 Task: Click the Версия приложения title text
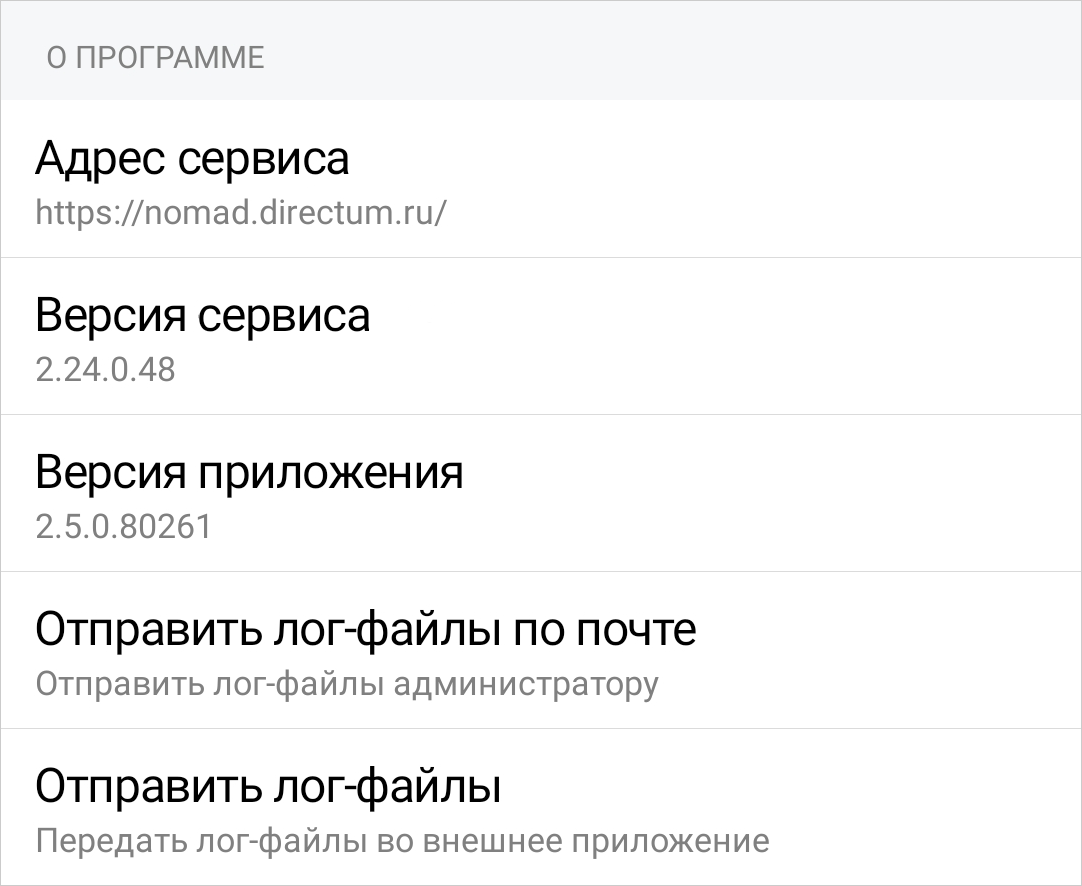point(249,473)
